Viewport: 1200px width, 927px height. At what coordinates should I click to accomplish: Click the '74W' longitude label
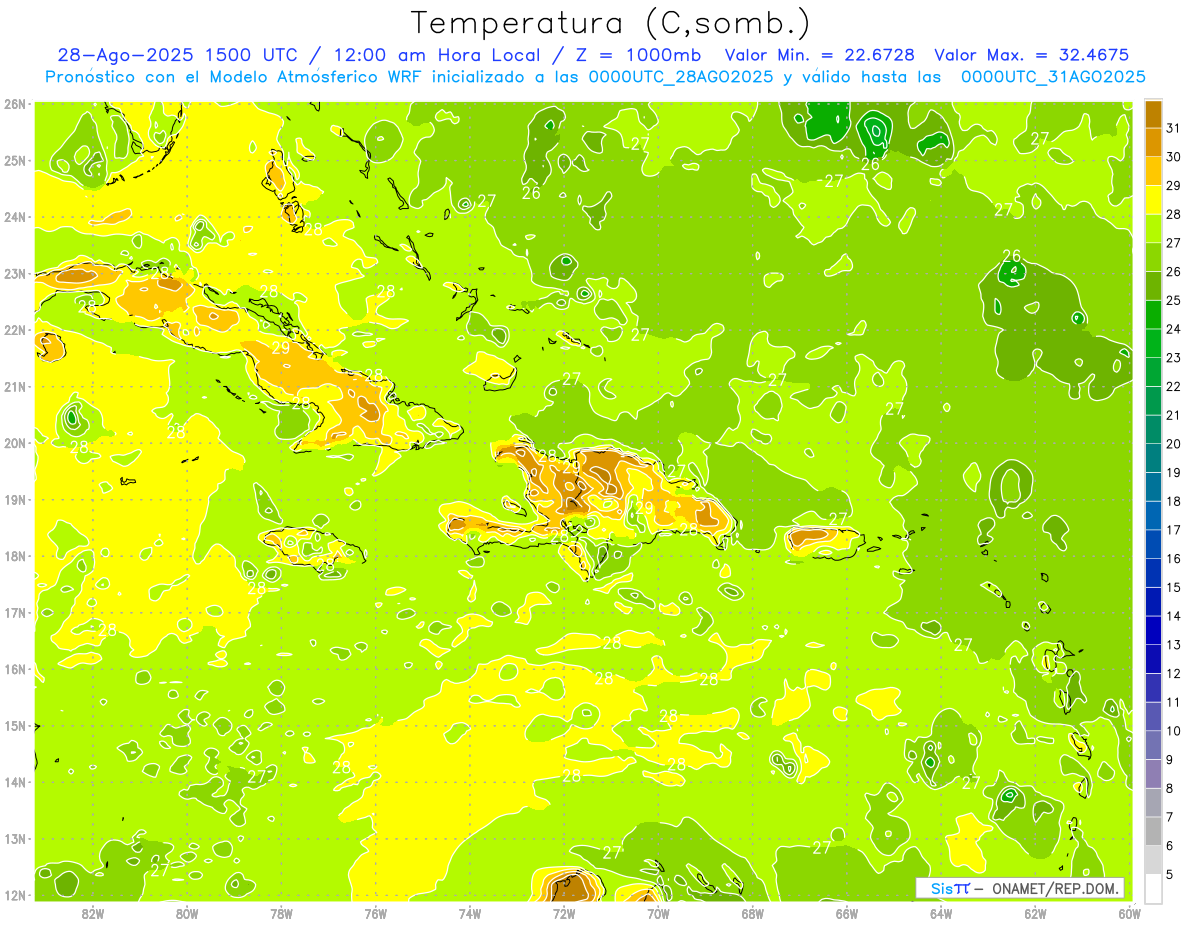pyautogui.click(x=470, y=913)
